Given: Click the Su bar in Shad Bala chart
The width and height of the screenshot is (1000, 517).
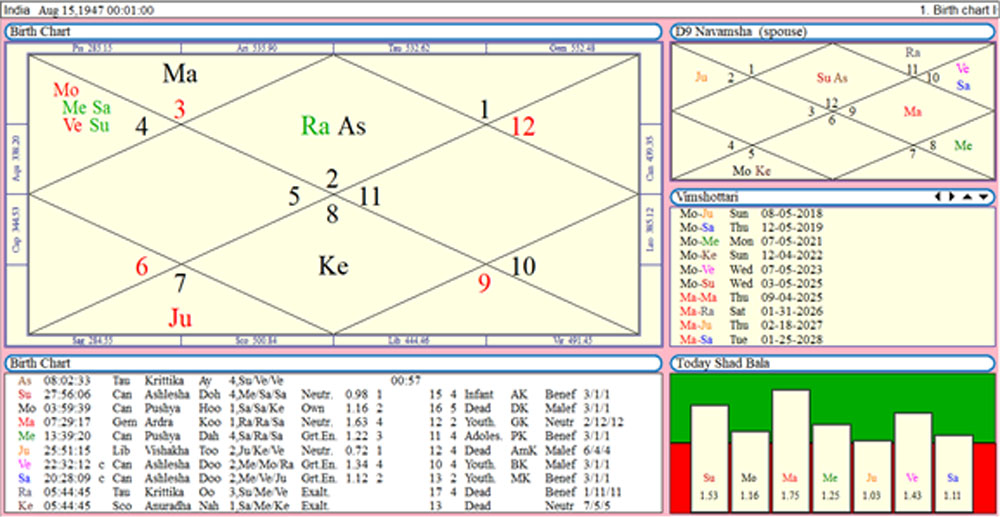Looking at the screenshot, I should coord(709,458).
